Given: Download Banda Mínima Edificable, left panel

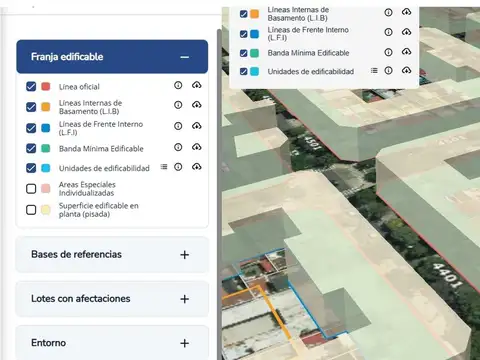Looking at the screenshot, I should click(197, 147).
